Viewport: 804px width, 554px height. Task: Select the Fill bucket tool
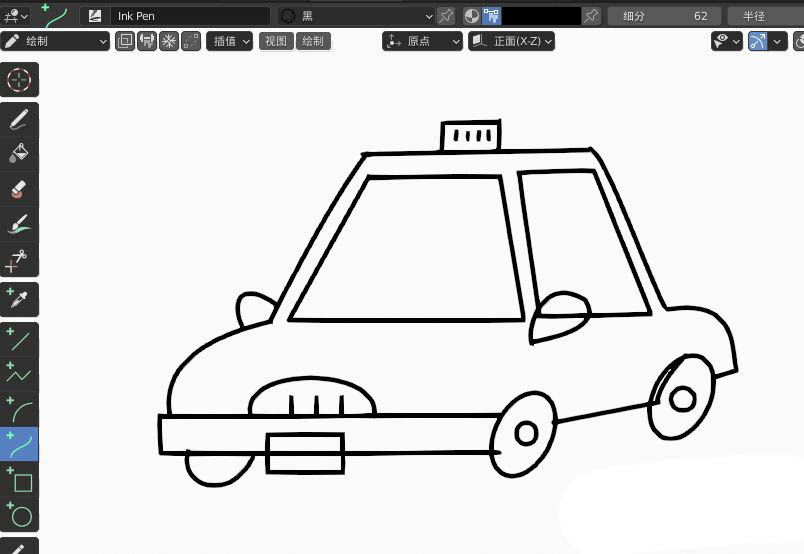coord(19,154)
